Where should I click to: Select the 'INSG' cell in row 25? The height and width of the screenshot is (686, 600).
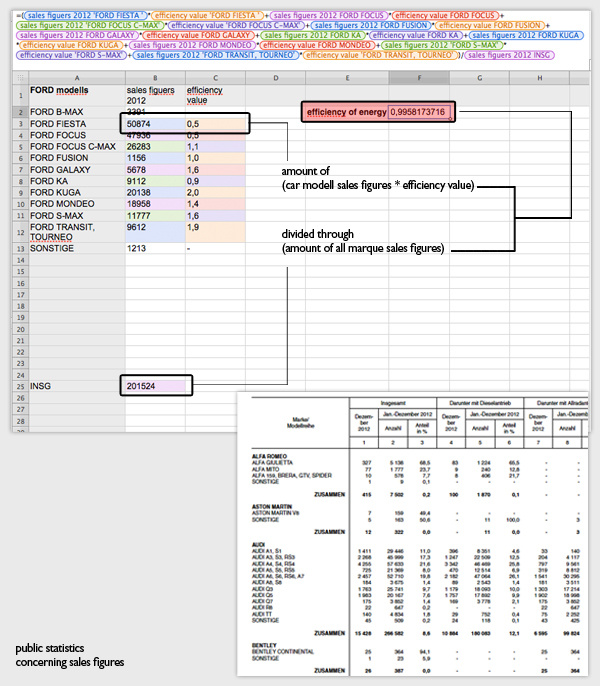(77, 386)
